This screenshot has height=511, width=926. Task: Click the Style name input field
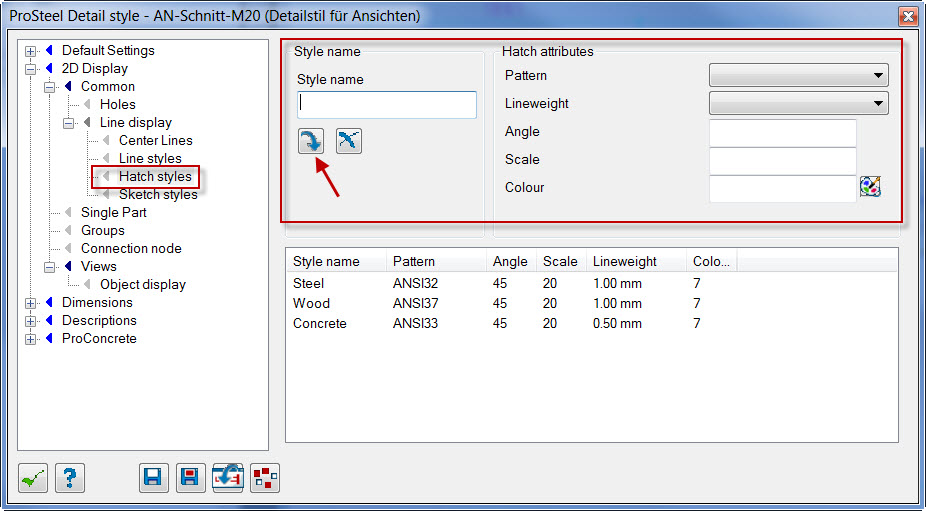pyautogui.click(x=387, y=105)
